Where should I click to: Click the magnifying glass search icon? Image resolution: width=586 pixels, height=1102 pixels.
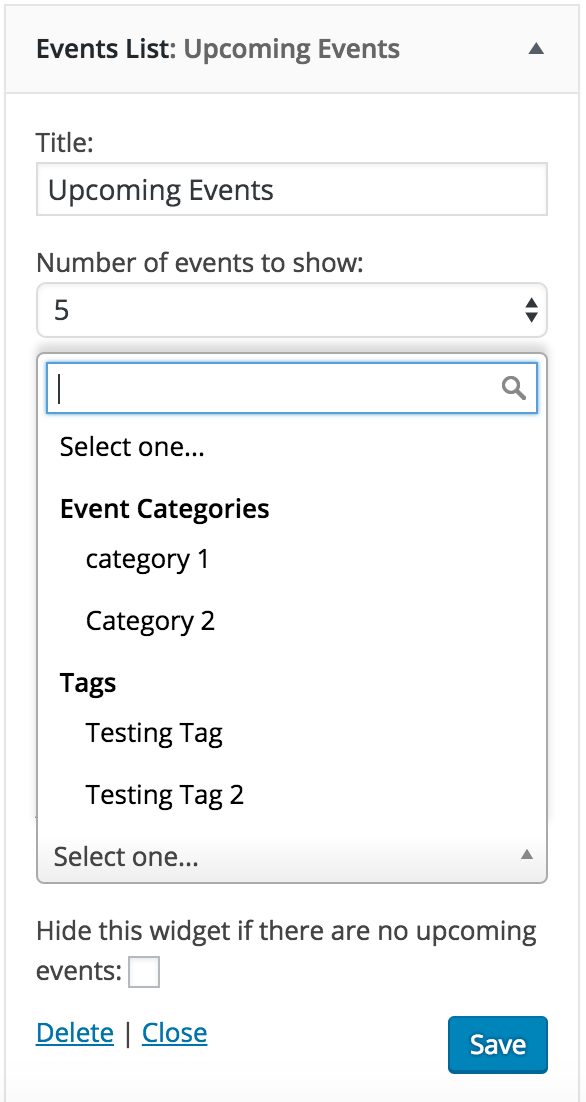[x=514, y=387]
